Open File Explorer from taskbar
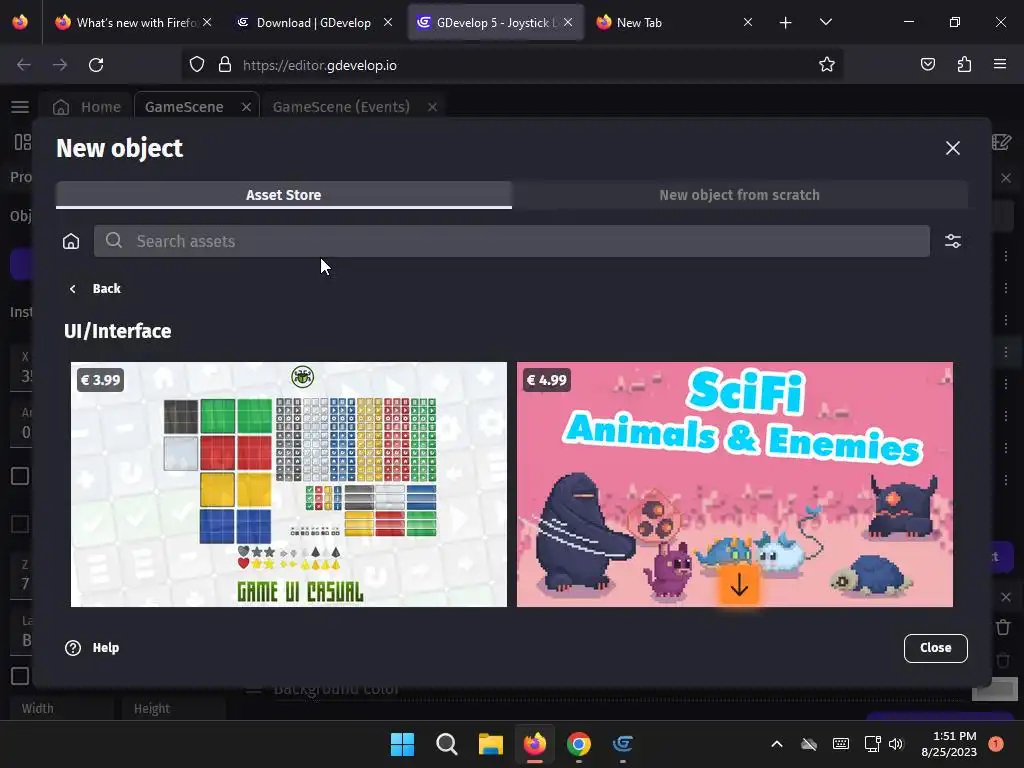 click(490, 744)
